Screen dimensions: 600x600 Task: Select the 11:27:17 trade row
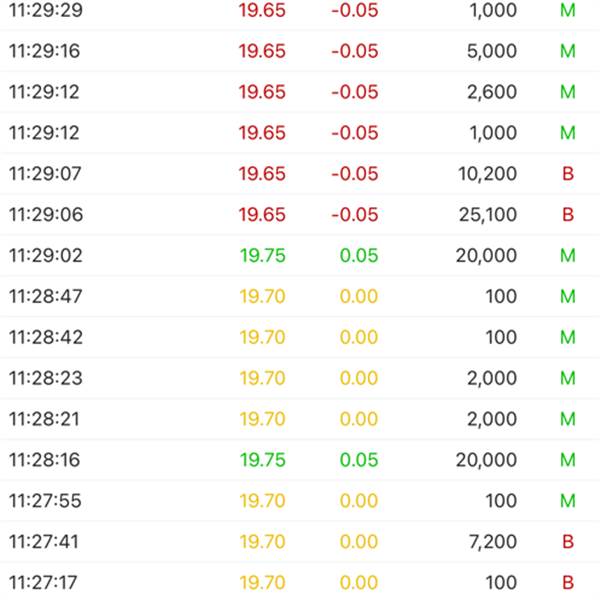click(300, 583)
